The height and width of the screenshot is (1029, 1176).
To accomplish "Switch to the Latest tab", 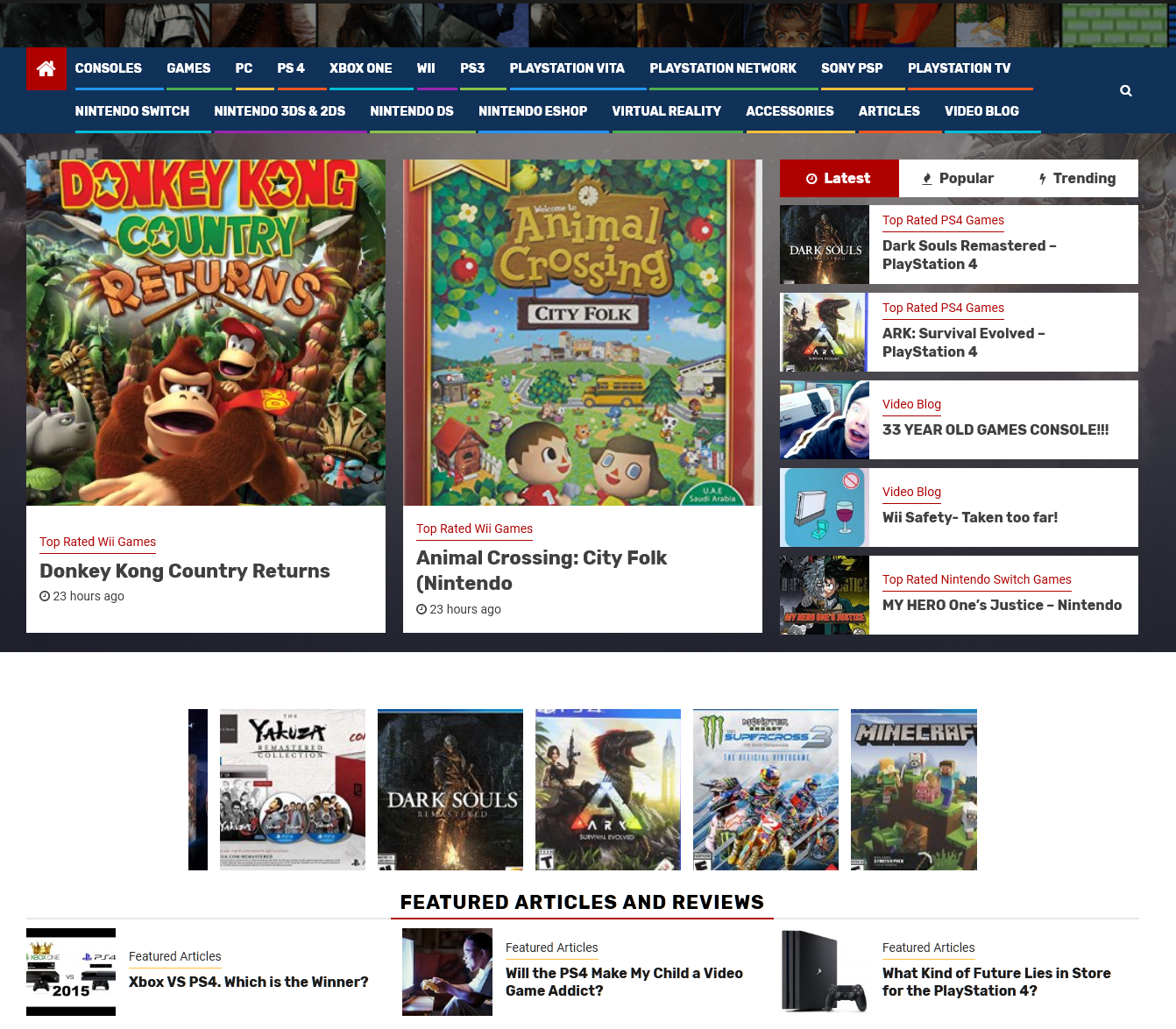I will (839, 178).
